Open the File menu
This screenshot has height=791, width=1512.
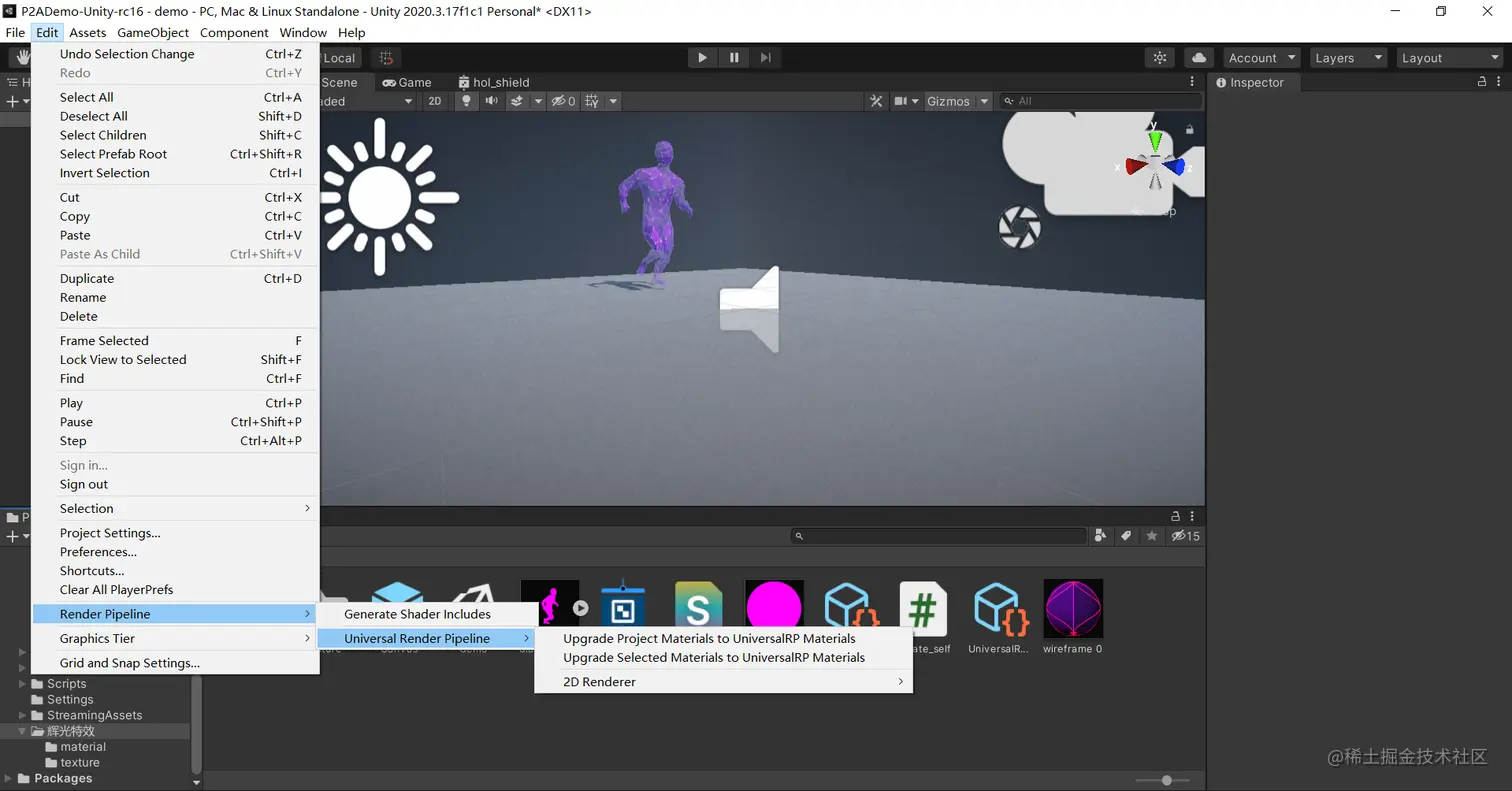pyautogui.click(x=15, y=32)
